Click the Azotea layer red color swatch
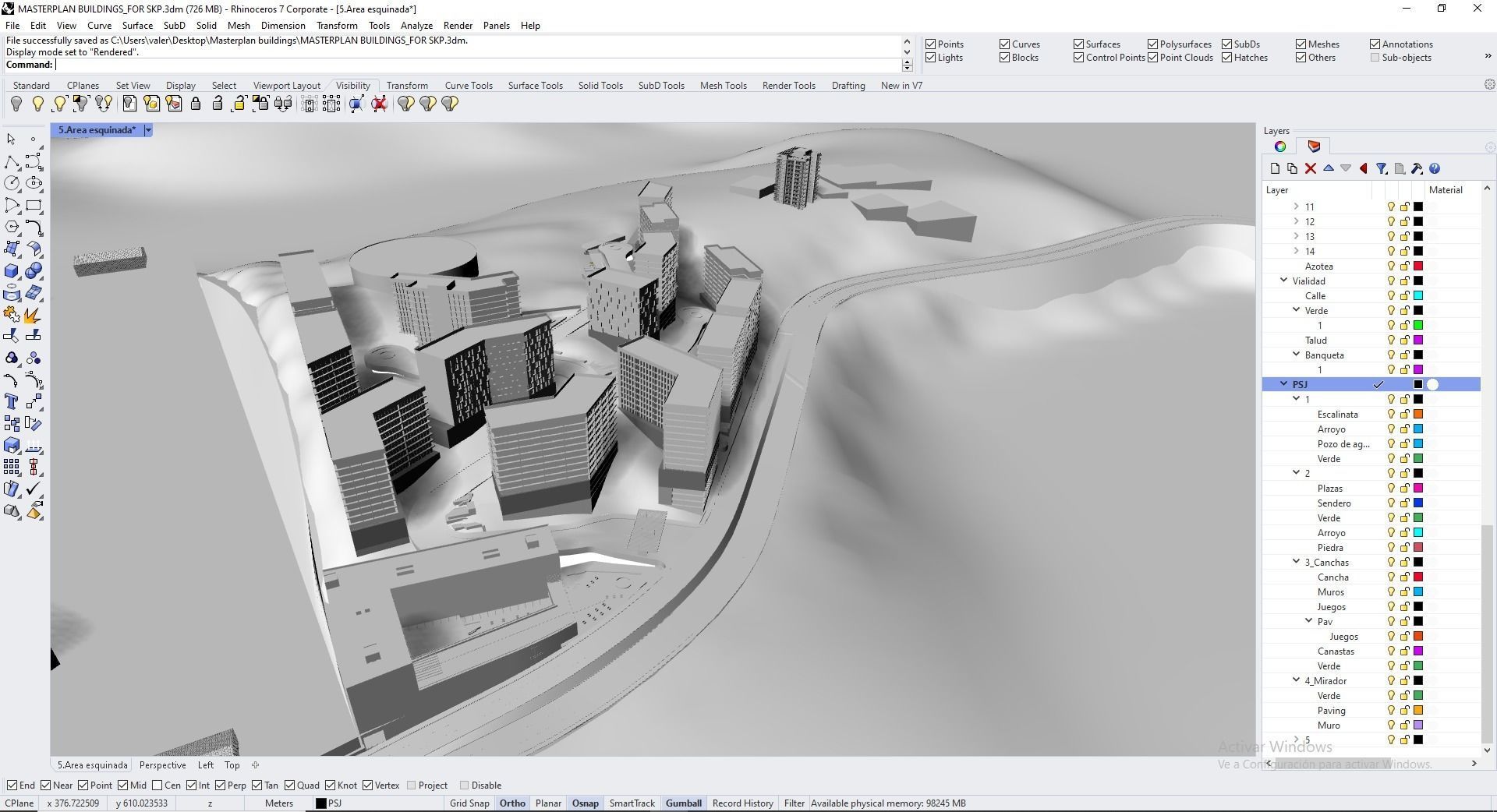 pos(1418,267)
